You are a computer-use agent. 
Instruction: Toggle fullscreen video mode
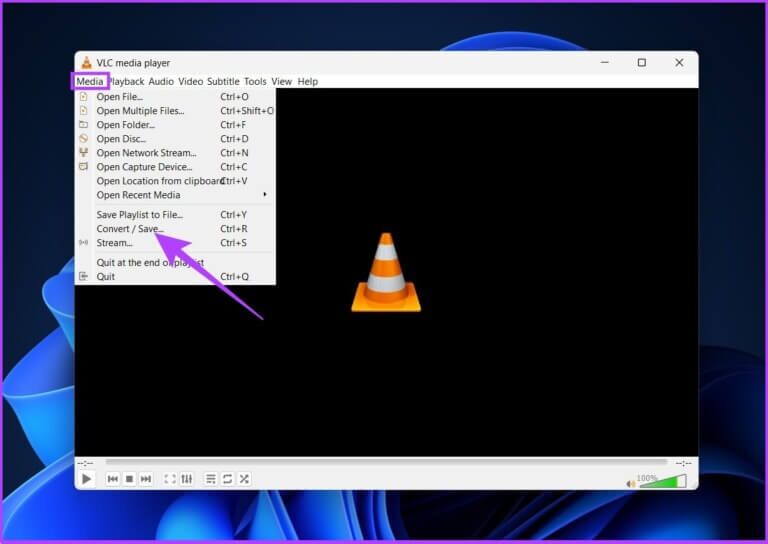click(170, 479)
